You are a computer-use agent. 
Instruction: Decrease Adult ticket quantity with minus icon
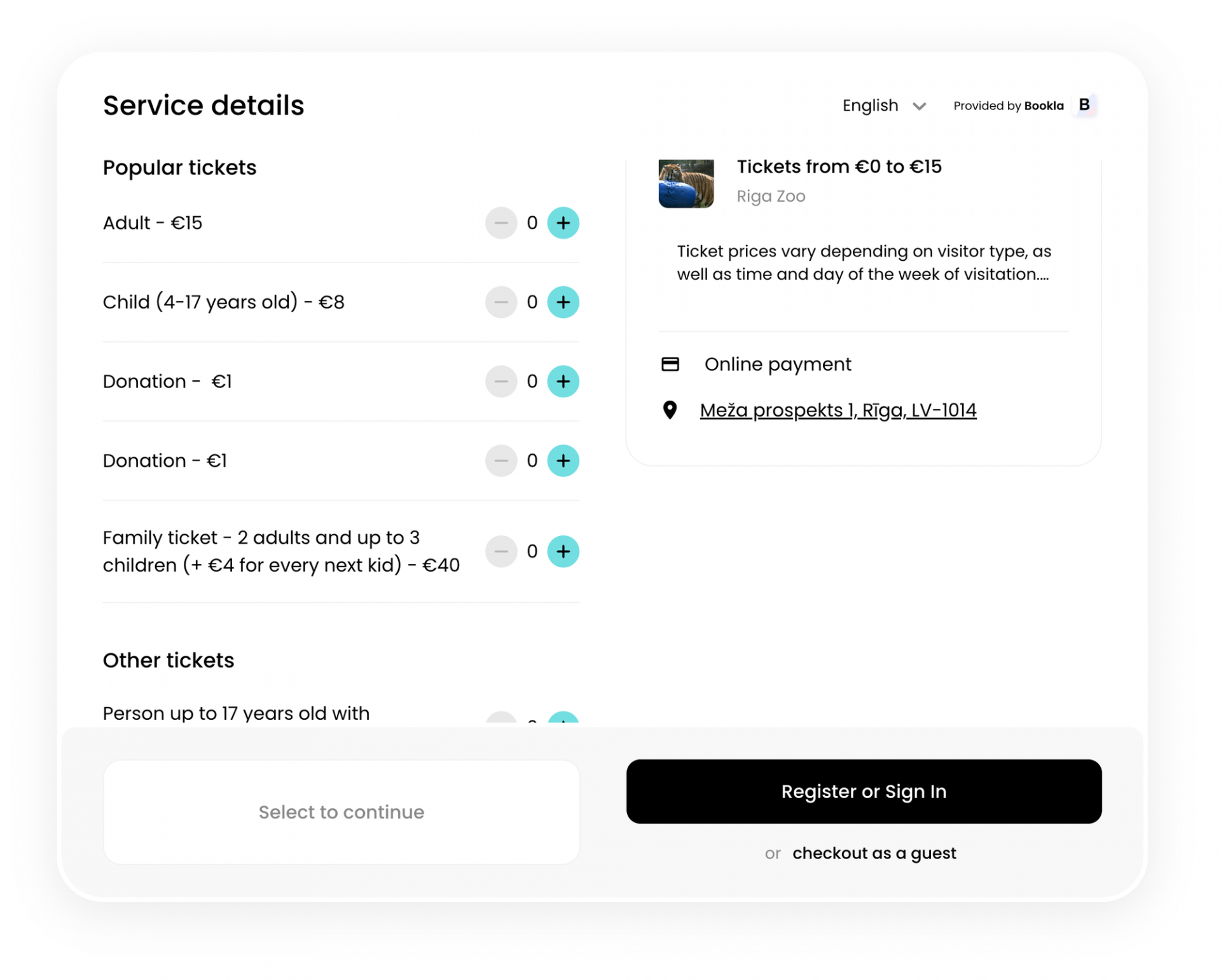coord(502,223)
